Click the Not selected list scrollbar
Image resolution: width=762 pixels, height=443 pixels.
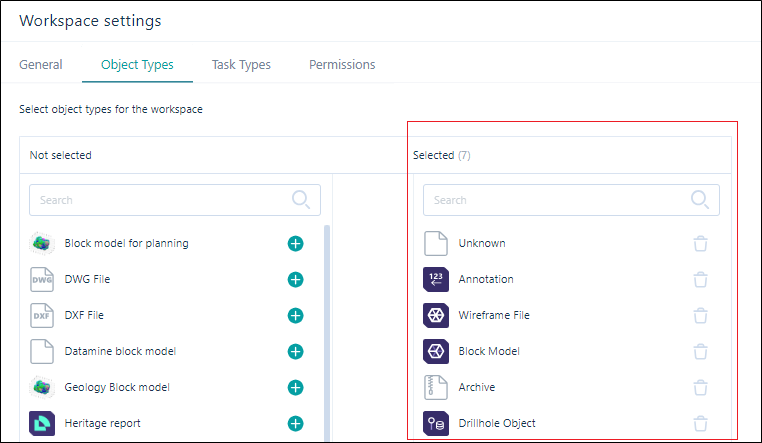click(327, 333)
